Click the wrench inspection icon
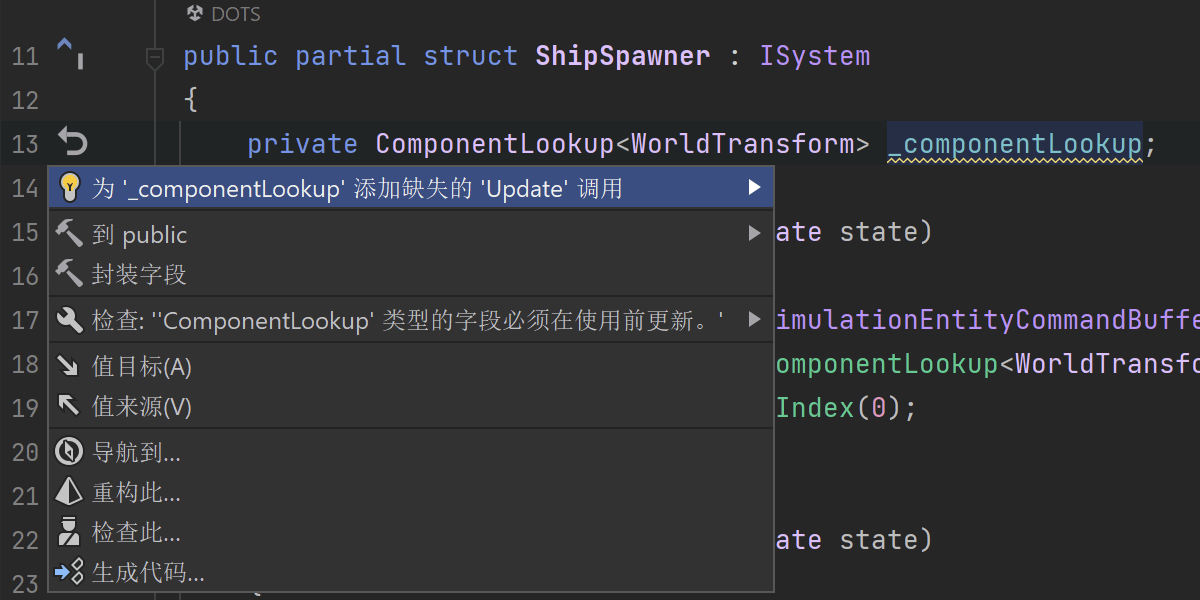The height and width of the screenshot is (600, 1200). (x=69, y=319)
